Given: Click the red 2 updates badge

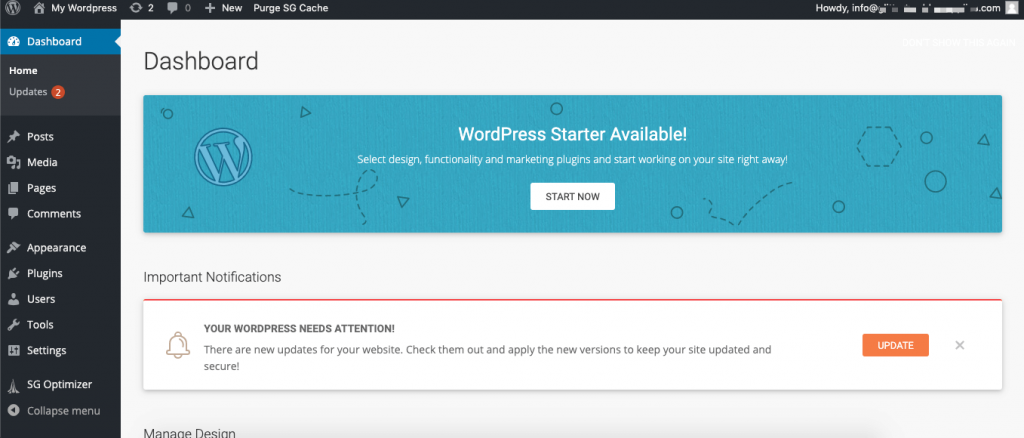Looking at the screenshot, I should (57, 92).
